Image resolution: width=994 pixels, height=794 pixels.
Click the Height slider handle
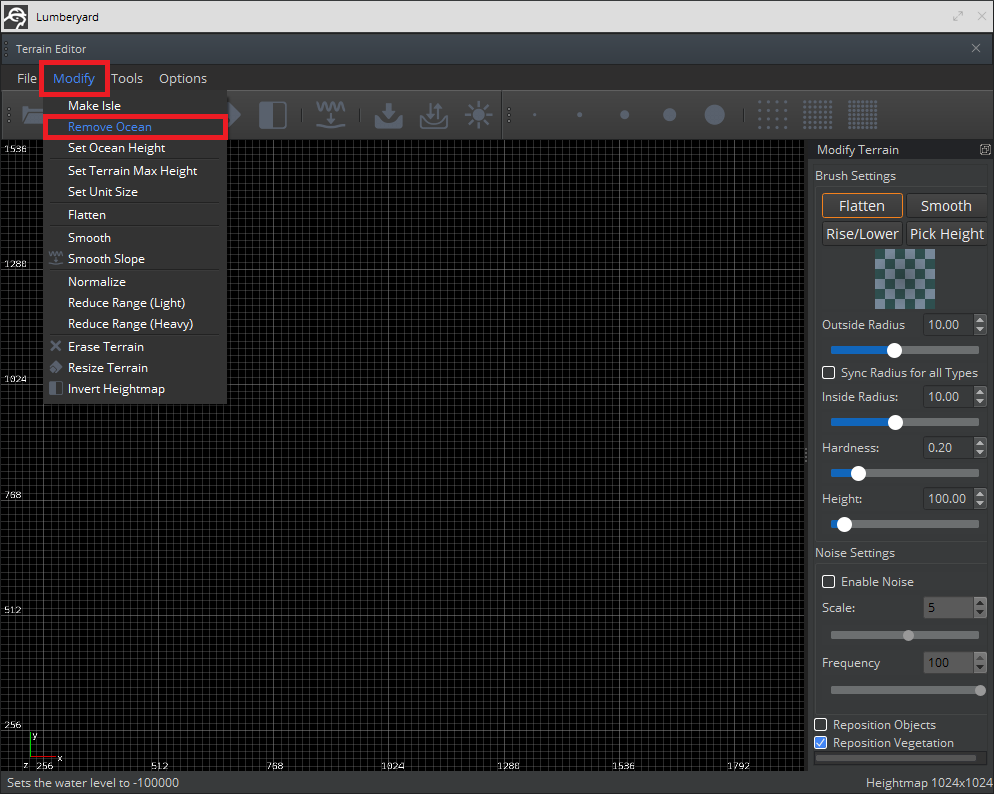(844, 525)
